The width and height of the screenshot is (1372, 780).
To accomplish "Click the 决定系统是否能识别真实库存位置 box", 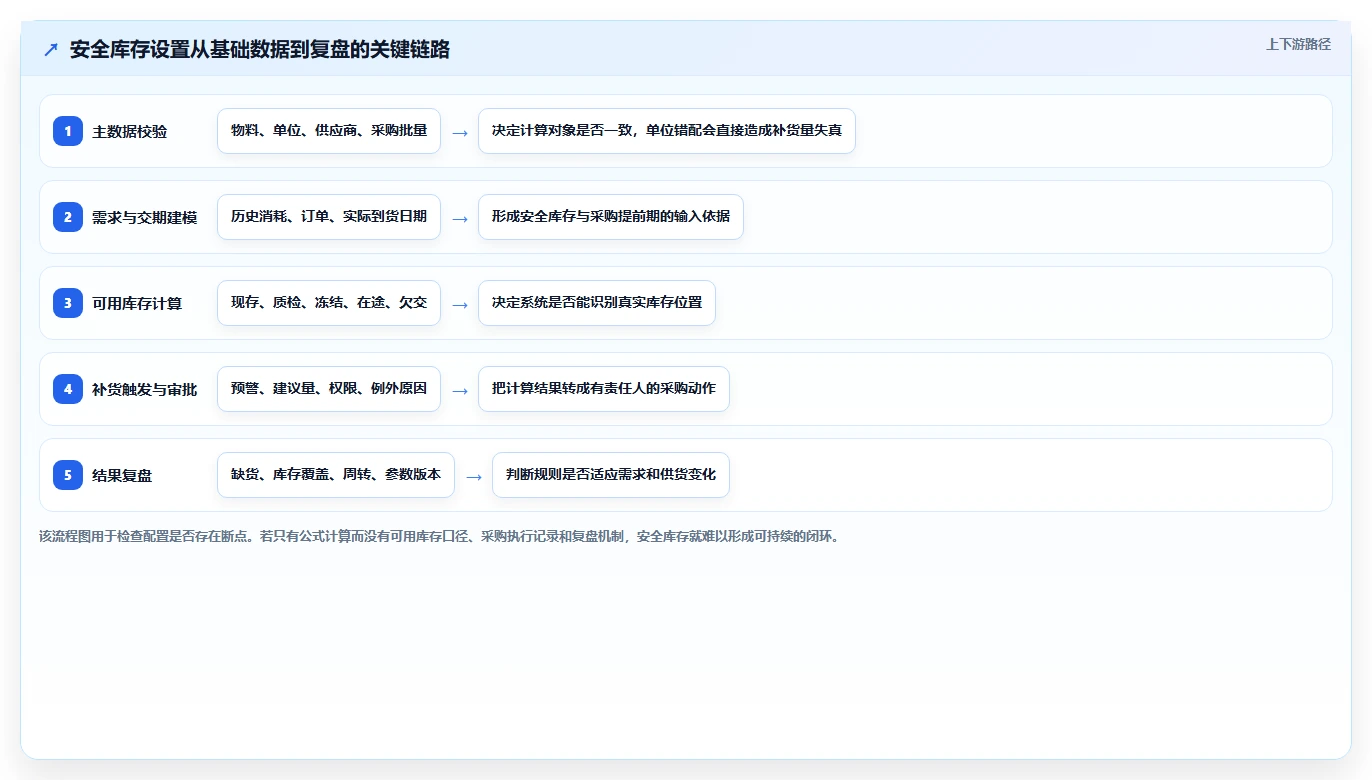I will (597, 303).
